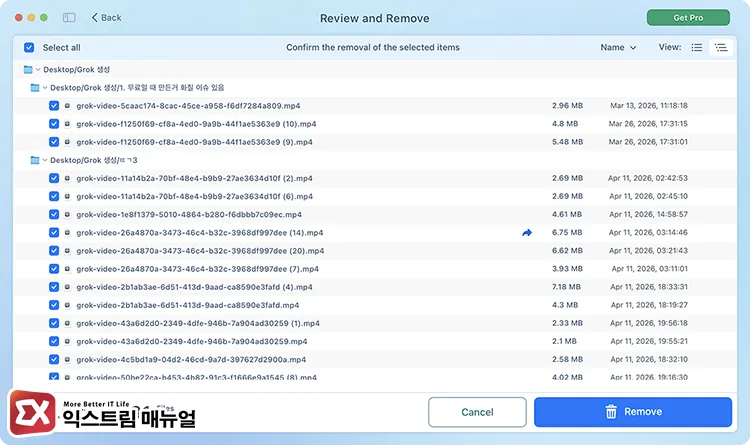Uncheck grok-video-1e8f1379 file checkbox

pyautogui.click(x=54, y=214)
